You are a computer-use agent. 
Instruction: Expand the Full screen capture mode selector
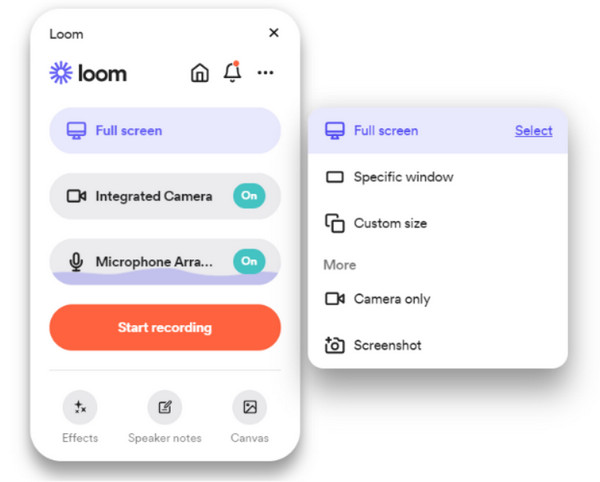[x=165, y=130]
